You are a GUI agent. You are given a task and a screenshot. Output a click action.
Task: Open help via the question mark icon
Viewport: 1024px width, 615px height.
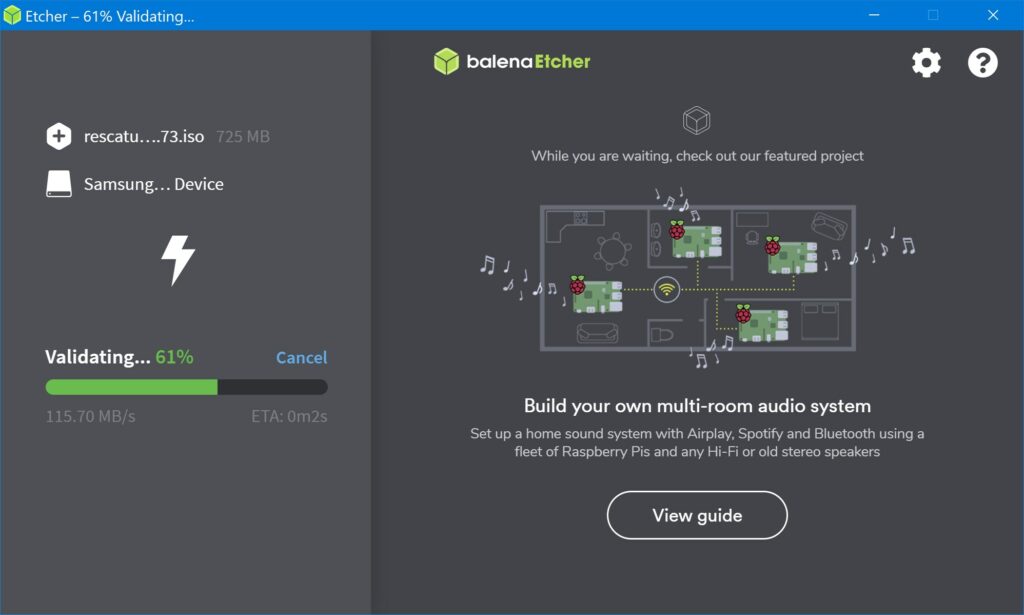coord(982,63)
